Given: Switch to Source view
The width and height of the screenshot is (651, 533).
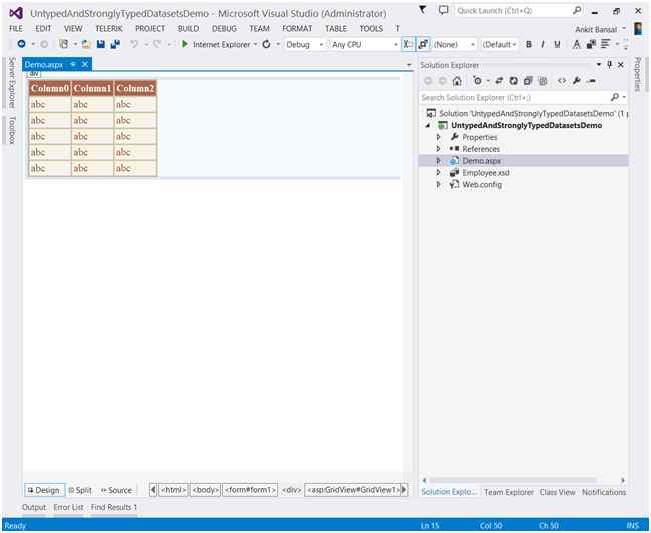Looking at the screenshot, I should pyautogui.click(x=116, y=490).
